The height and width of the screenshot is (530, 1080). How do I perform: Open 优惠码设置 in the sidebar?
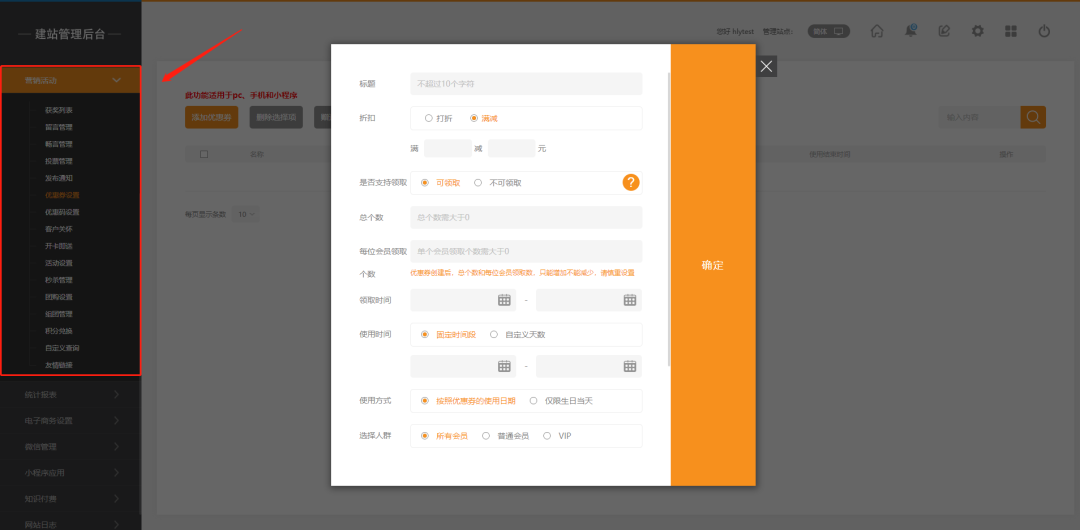click(x=61, y=212)
